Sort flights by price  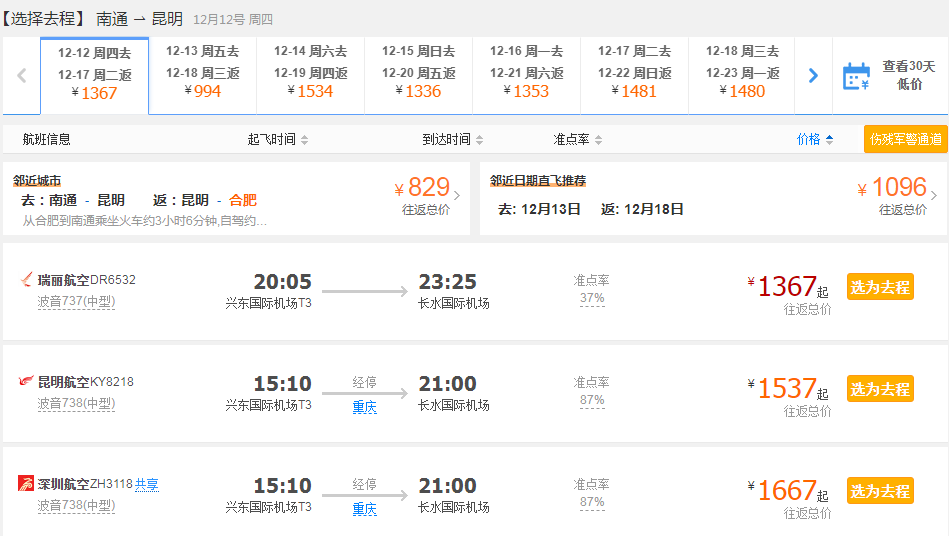click(815, 140)
